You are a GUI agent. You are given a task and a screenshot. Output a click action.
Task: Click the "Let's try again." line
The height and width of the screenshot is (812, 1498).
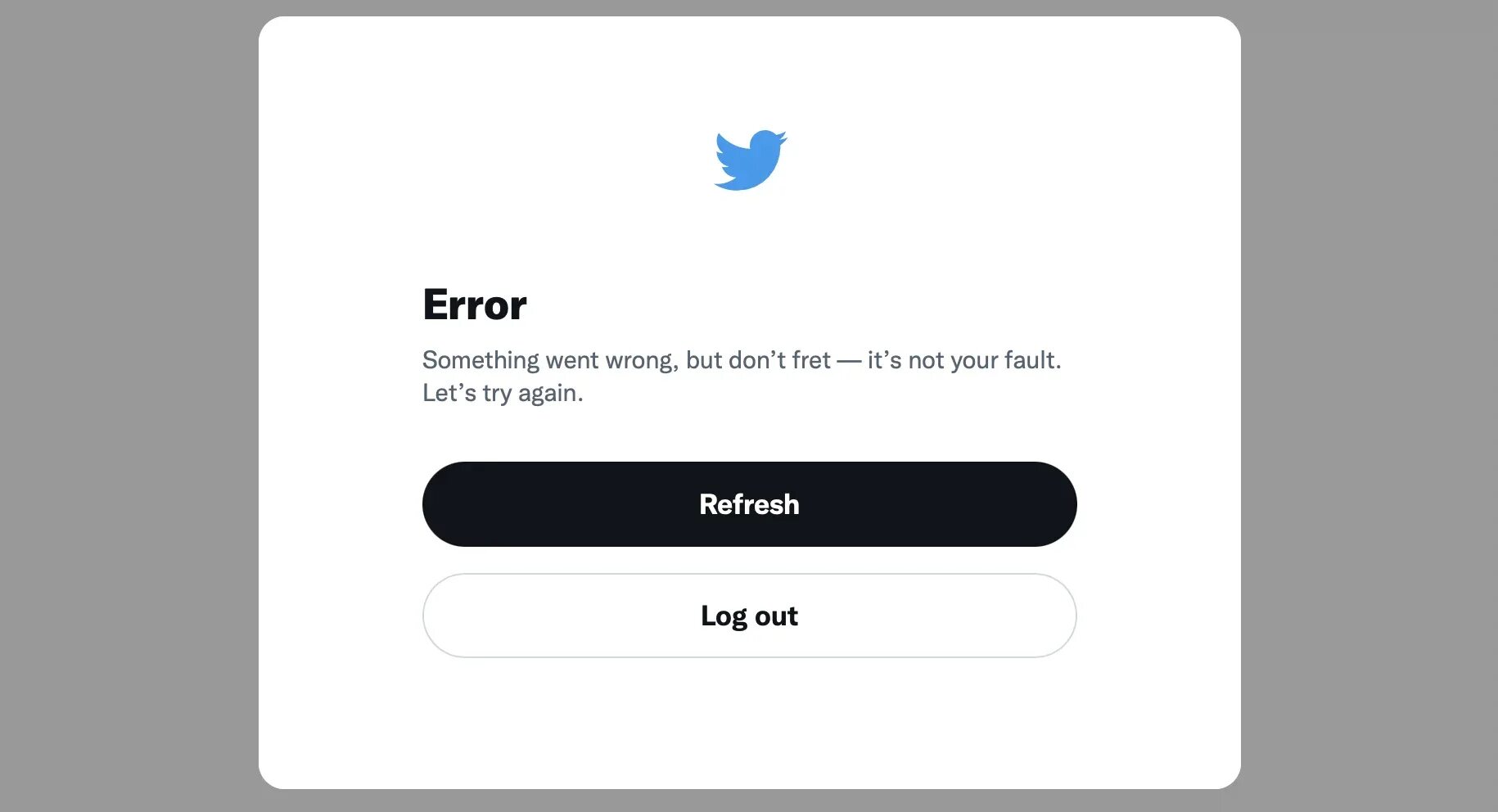[x=503, y=393]
